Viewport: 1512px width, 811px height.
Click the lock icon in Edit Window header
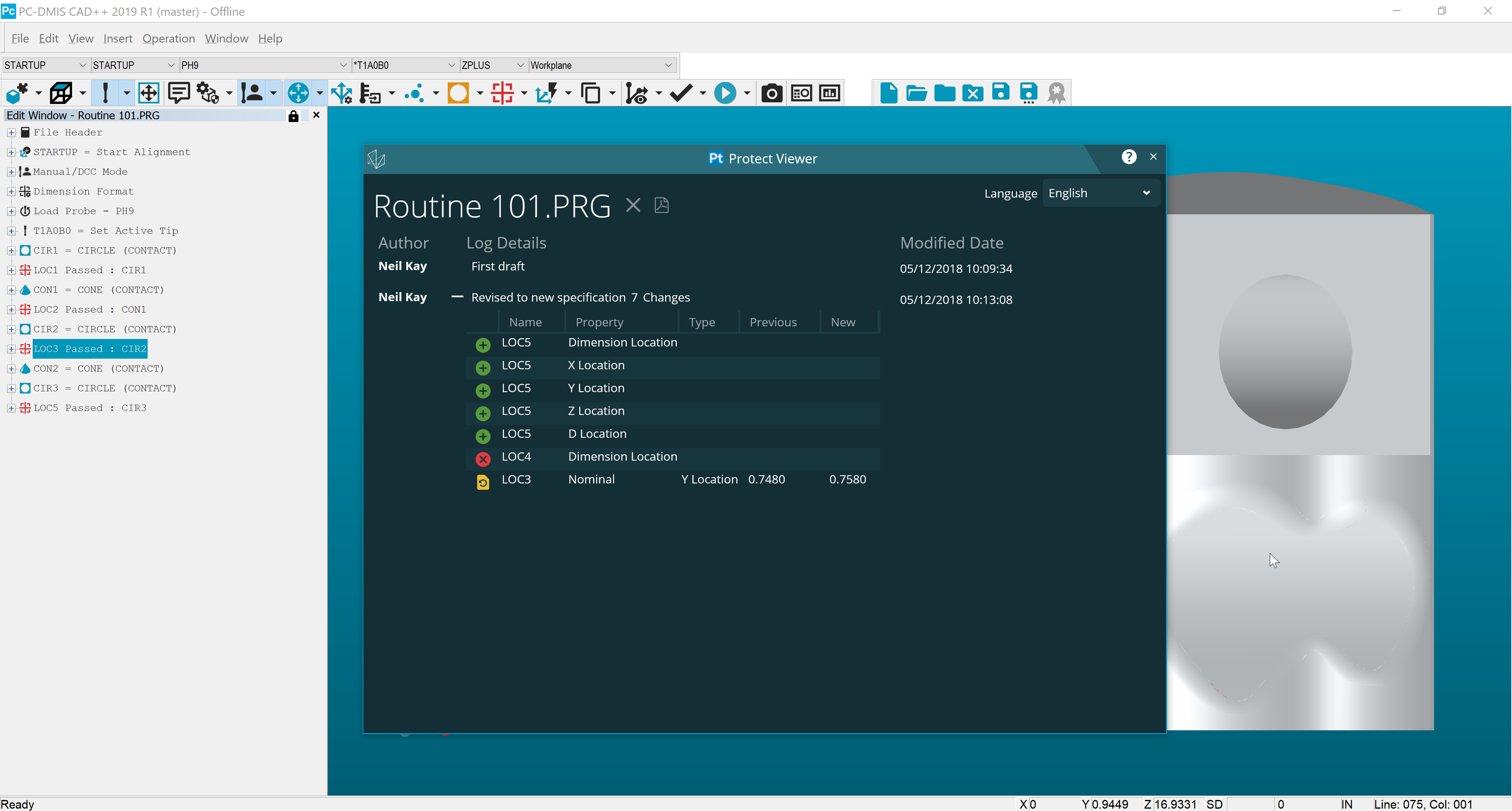(x=293, y=116)
